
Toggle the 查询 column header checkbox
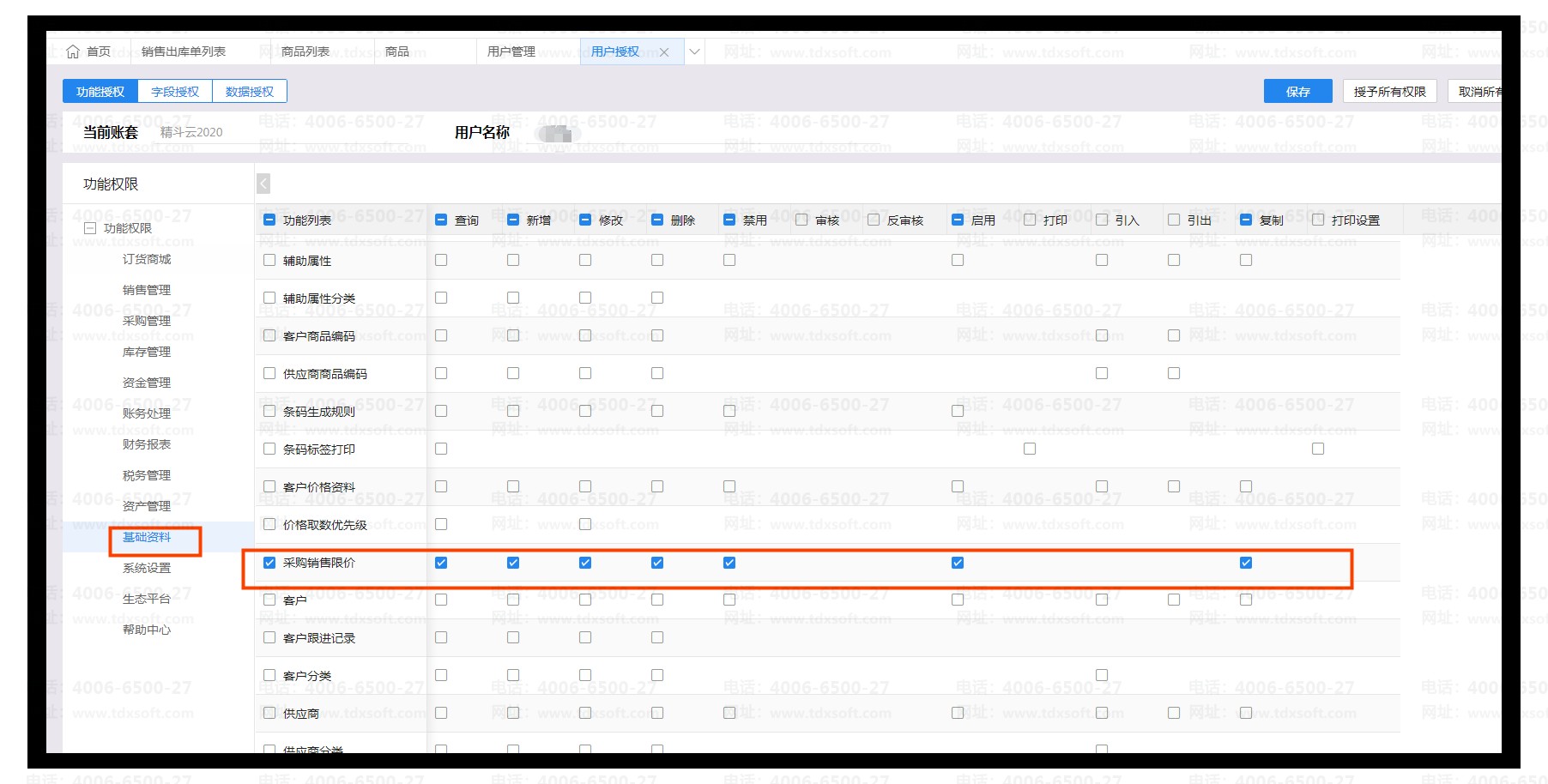441,220
